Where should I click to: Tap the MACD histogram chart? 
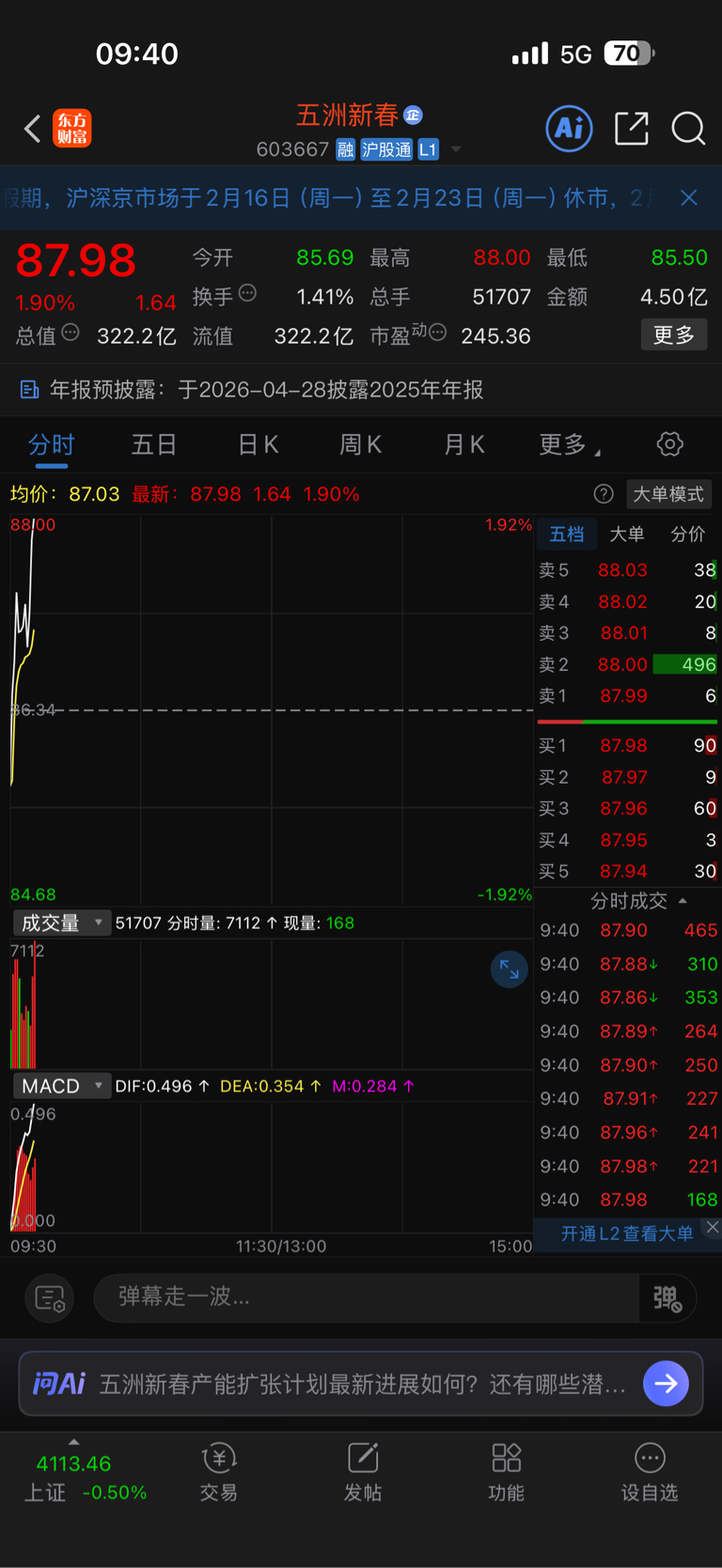click(272, 1168)
